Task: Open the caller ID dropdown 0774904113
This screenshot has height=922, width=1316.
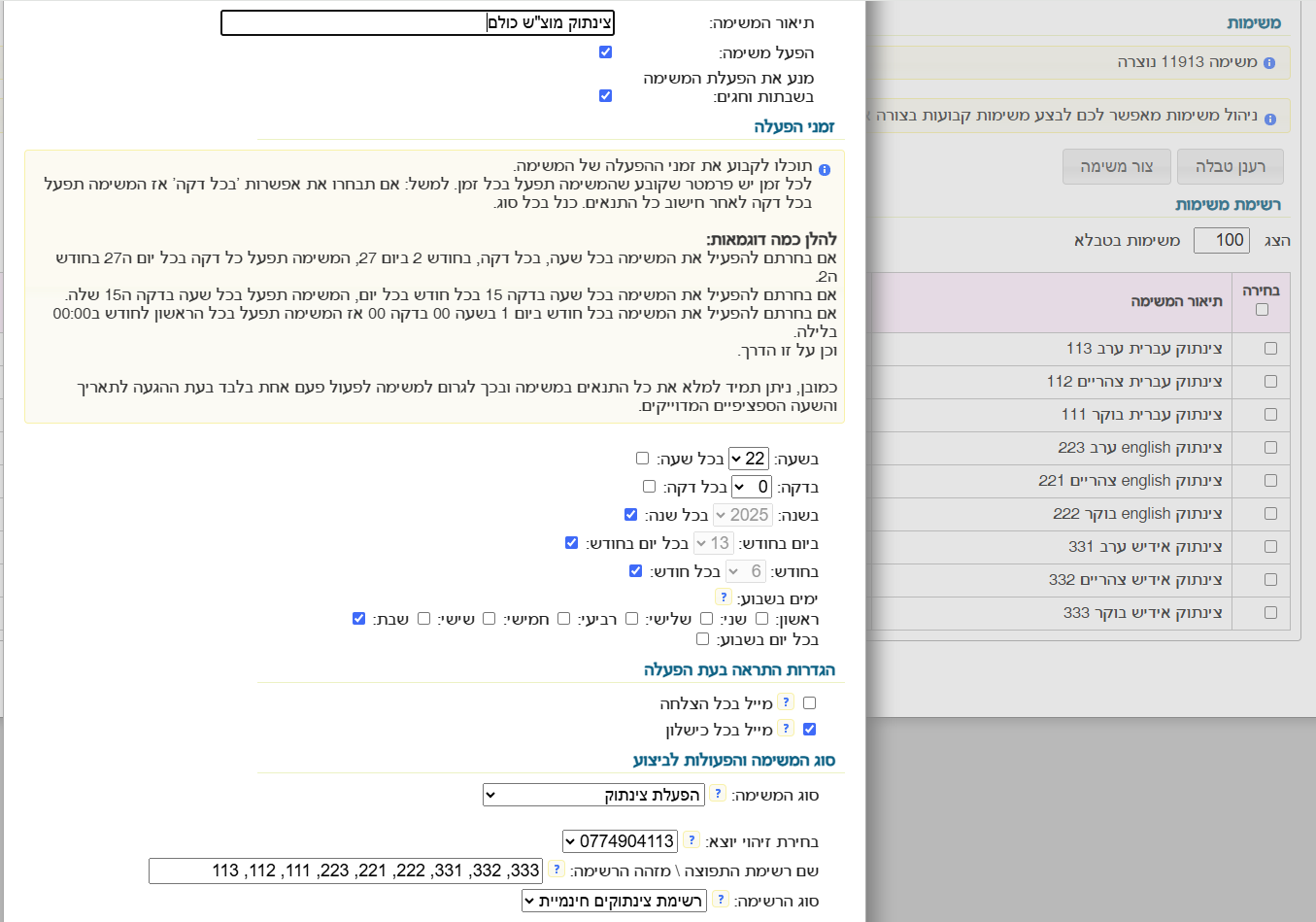Action: click(620, 841)
